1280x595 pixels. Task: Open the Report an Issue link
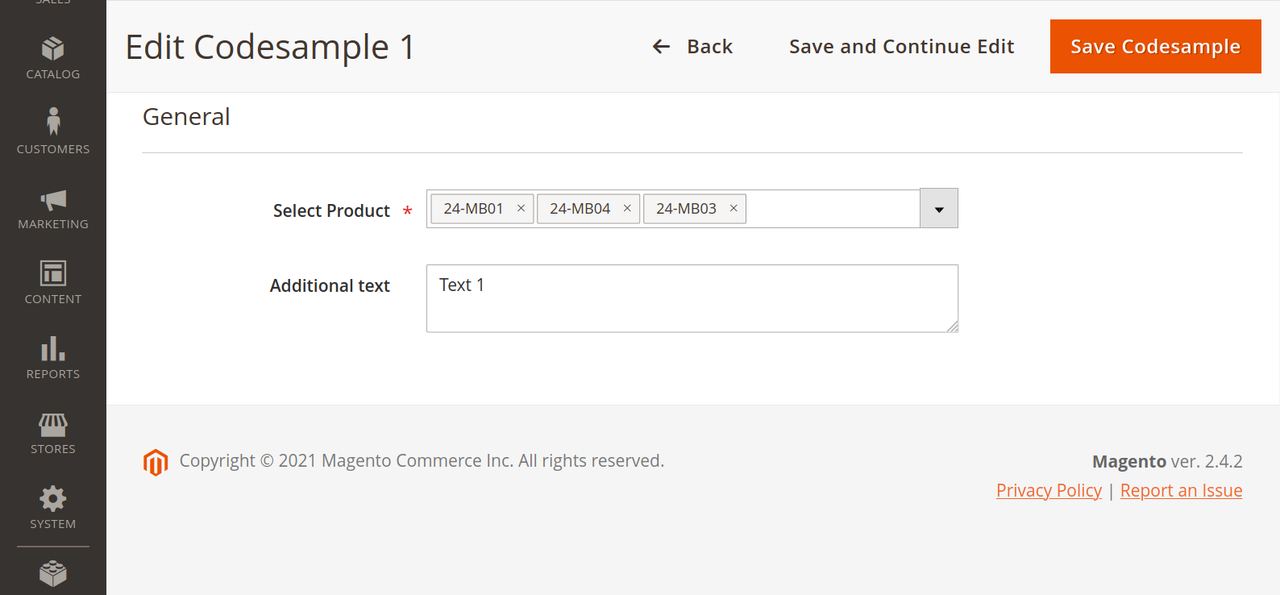[1181, 491]
